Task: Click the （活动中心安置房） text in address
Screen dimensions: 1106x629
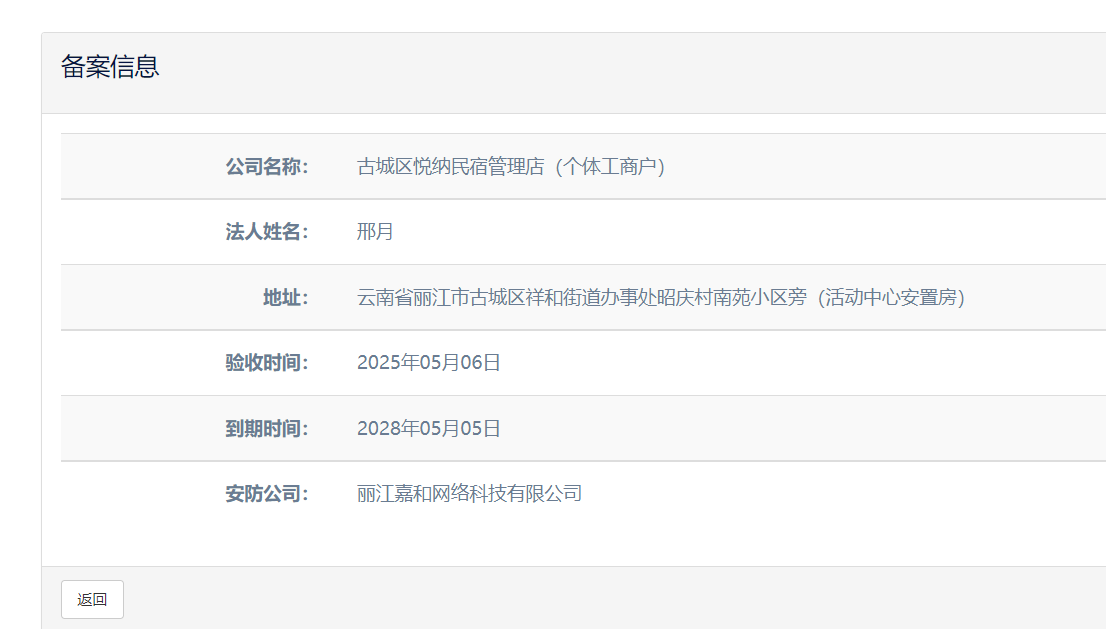Action: (x=891, y=298)
